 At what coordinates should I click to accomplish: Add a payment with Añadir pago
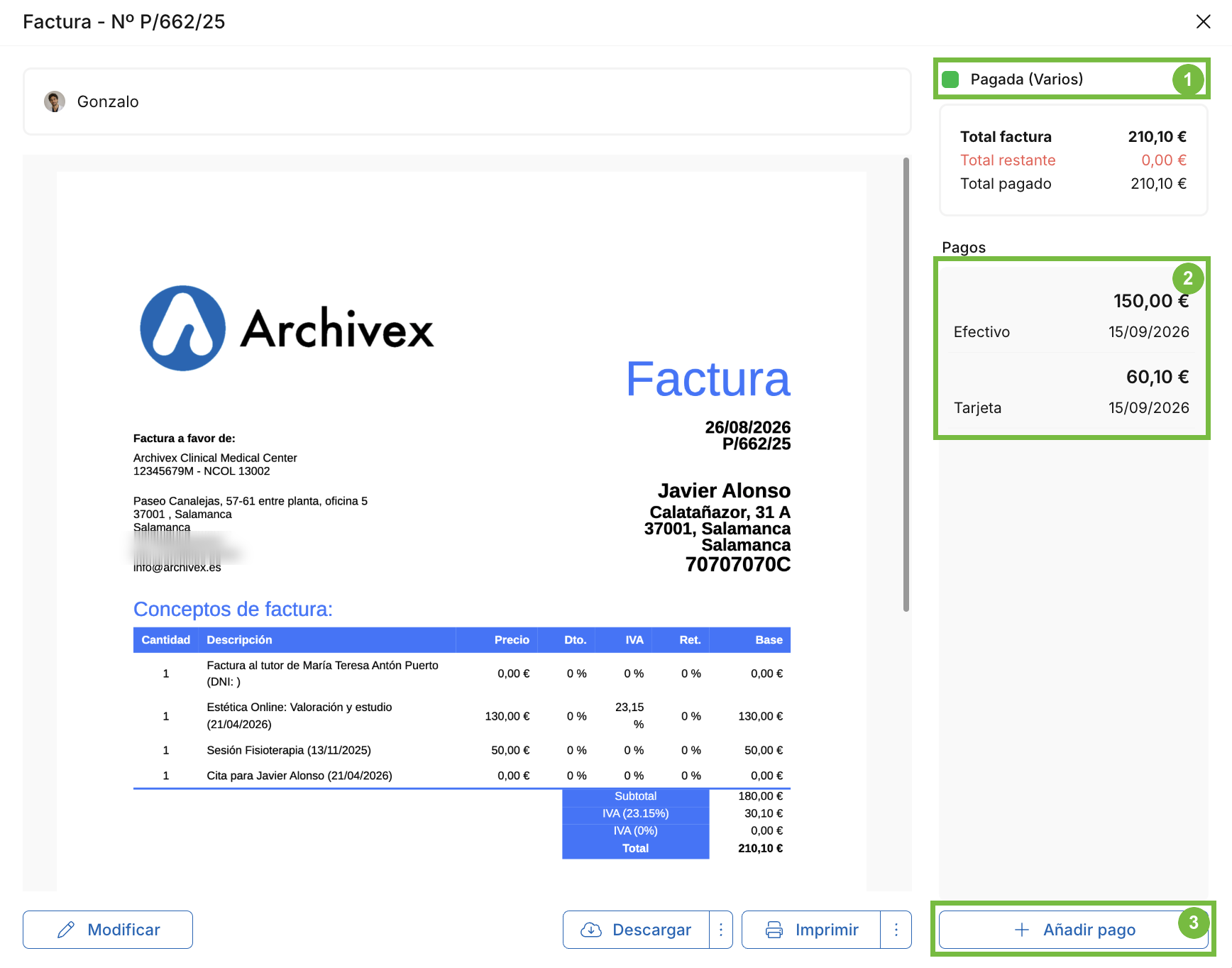pos(1073,930)
